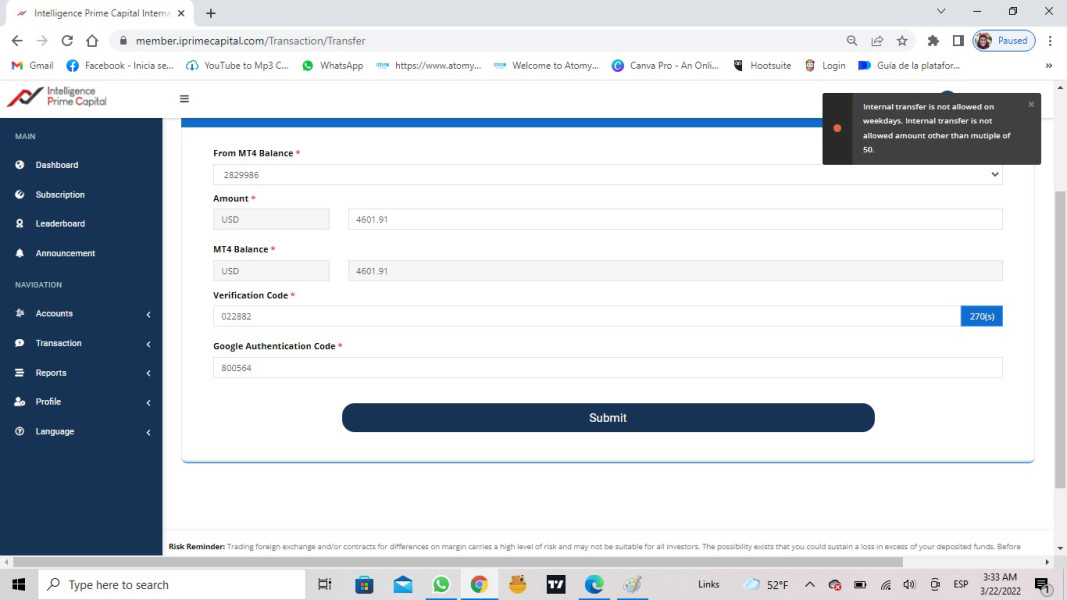Click the 270(s) verification countdown button
Image resolution: width=1067 pixels, height=600 pixels.
point(981,316)
